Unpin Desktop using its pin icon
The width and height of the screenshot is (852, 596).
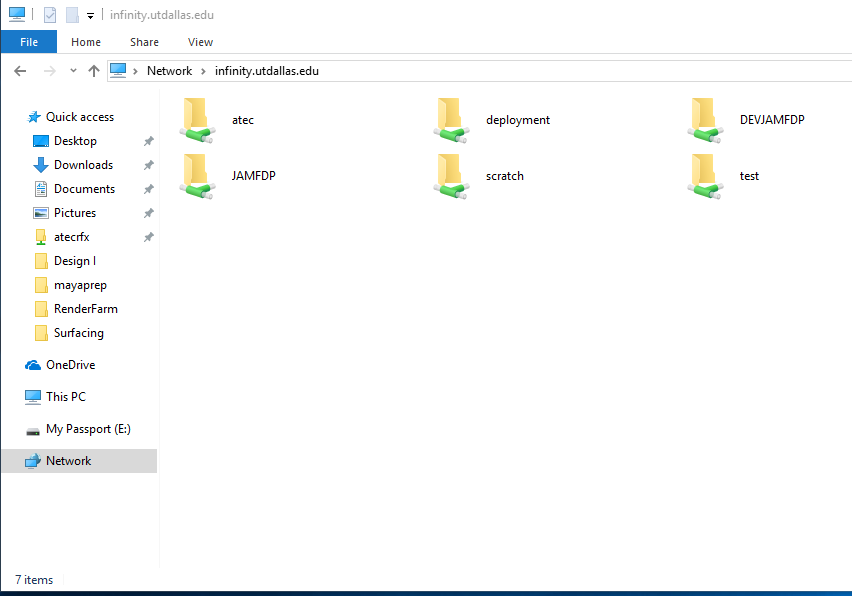[148, 141]
